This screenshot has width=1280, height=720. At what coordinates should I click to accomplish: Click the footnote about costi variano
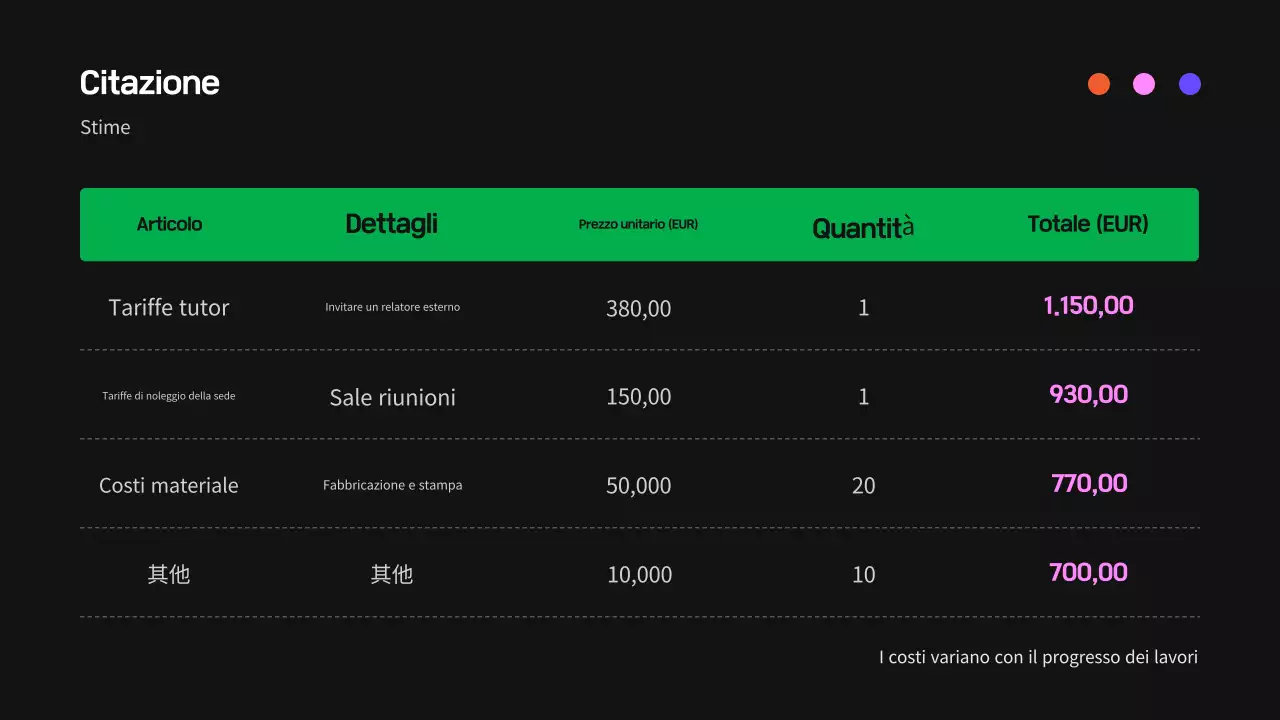pos(1038,657)
